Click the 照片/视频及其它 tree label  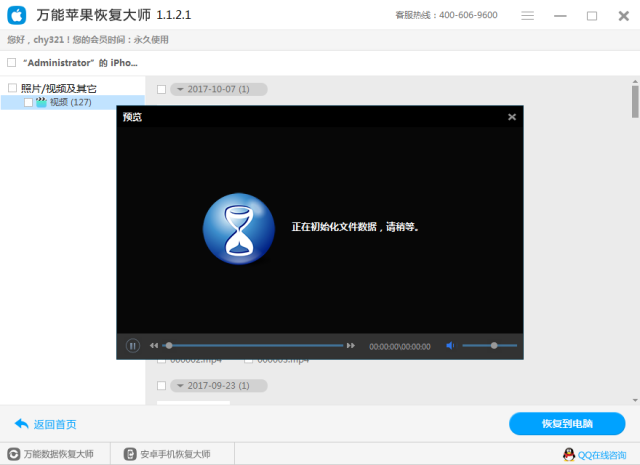click(59, 89)
